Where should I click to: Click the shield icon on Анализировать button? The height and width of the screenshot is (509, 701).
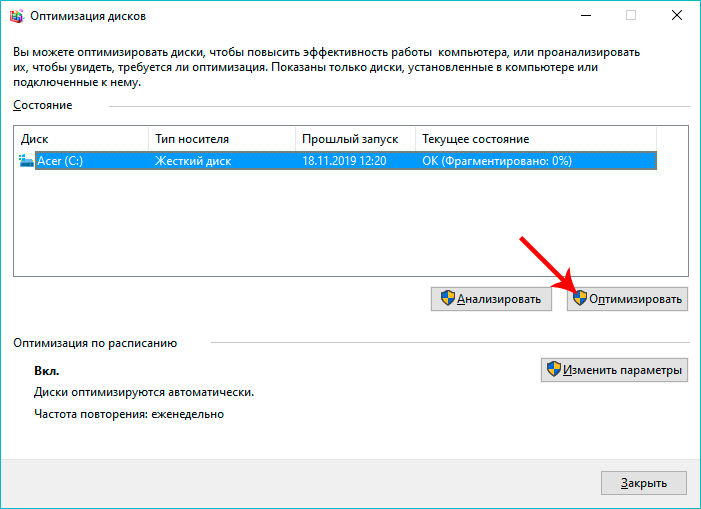coord(448,299)
